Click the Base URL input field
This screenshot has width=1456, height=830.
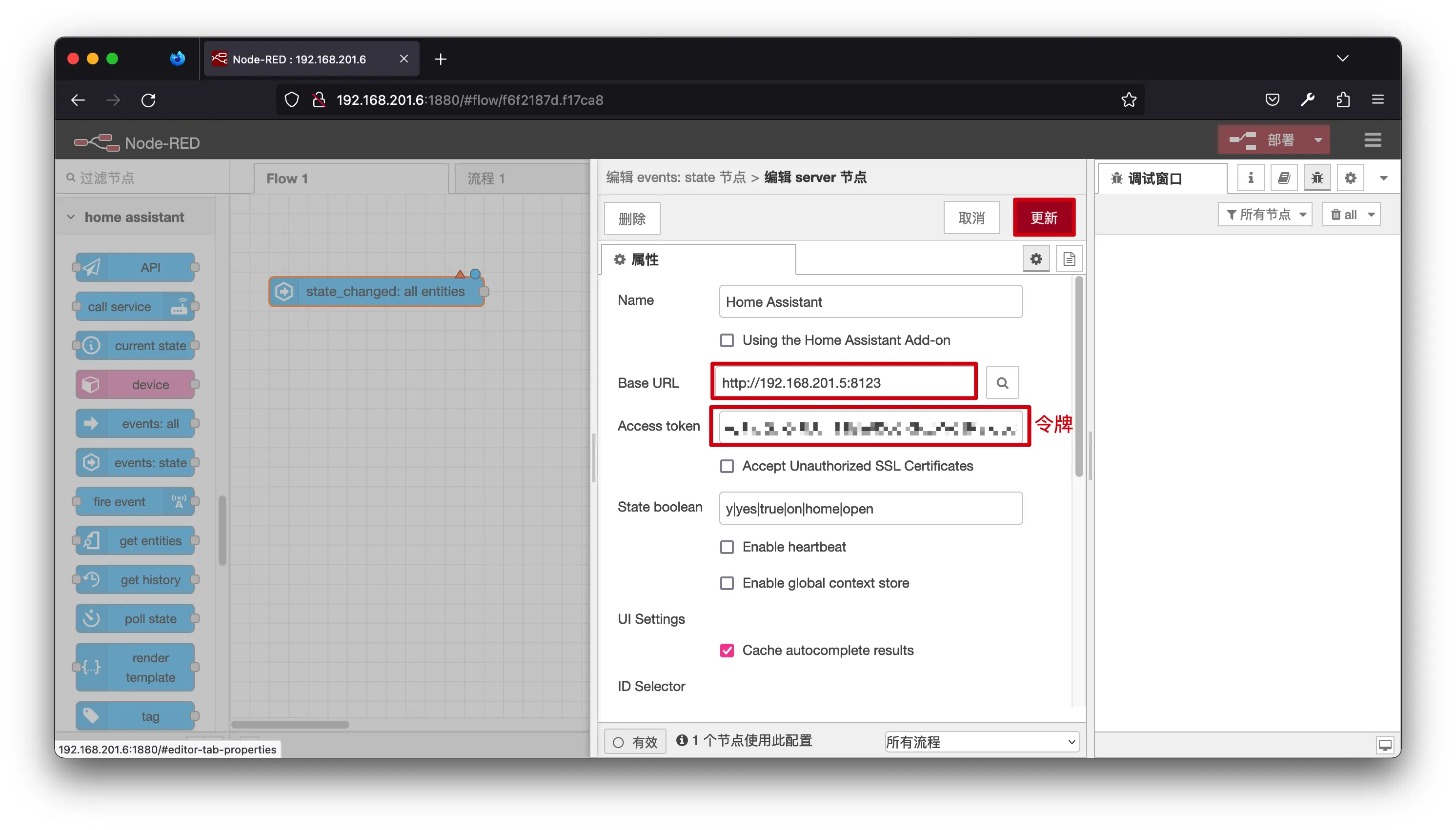pos(844,382)
